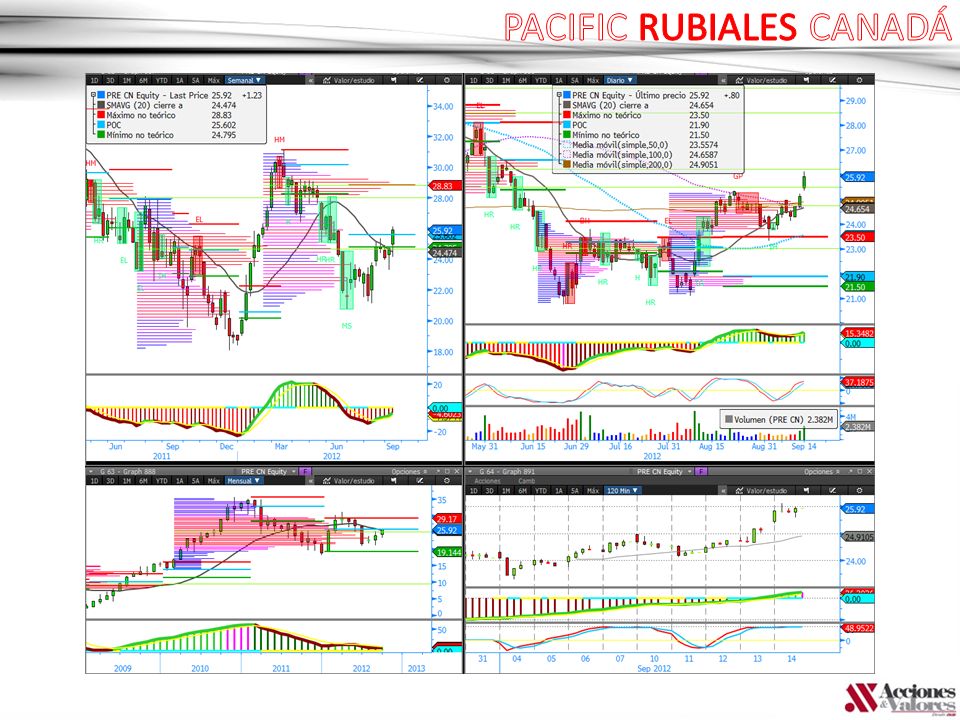
Task: Open the Diario period dropdown
Action: pos(620,80)
